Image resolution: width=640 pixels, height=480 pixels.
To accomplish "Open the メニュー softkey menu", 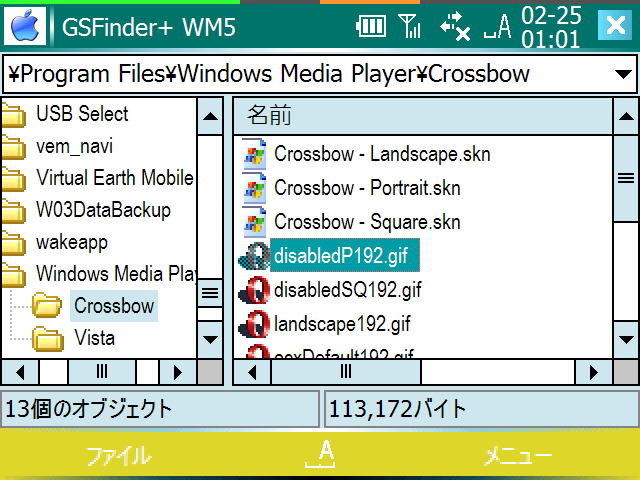I will [518, 456].
